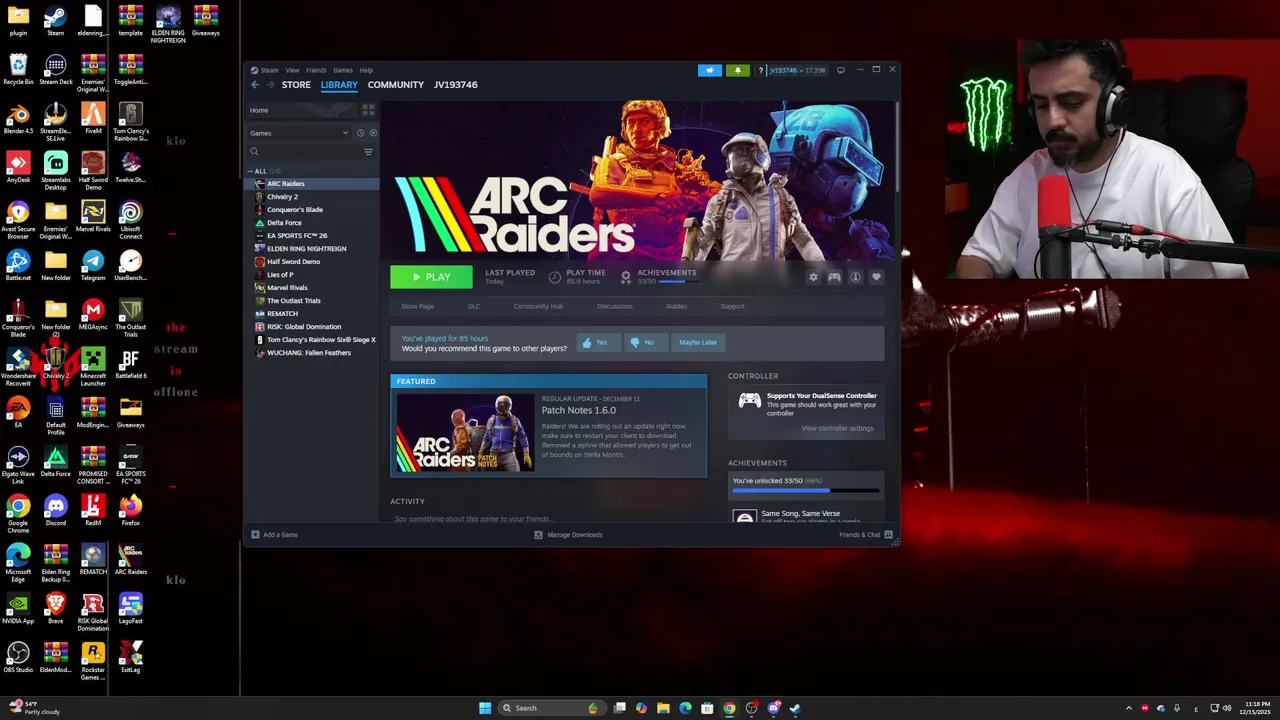Open the Support link
The image size is (1280, 720).
pos(732,306)
